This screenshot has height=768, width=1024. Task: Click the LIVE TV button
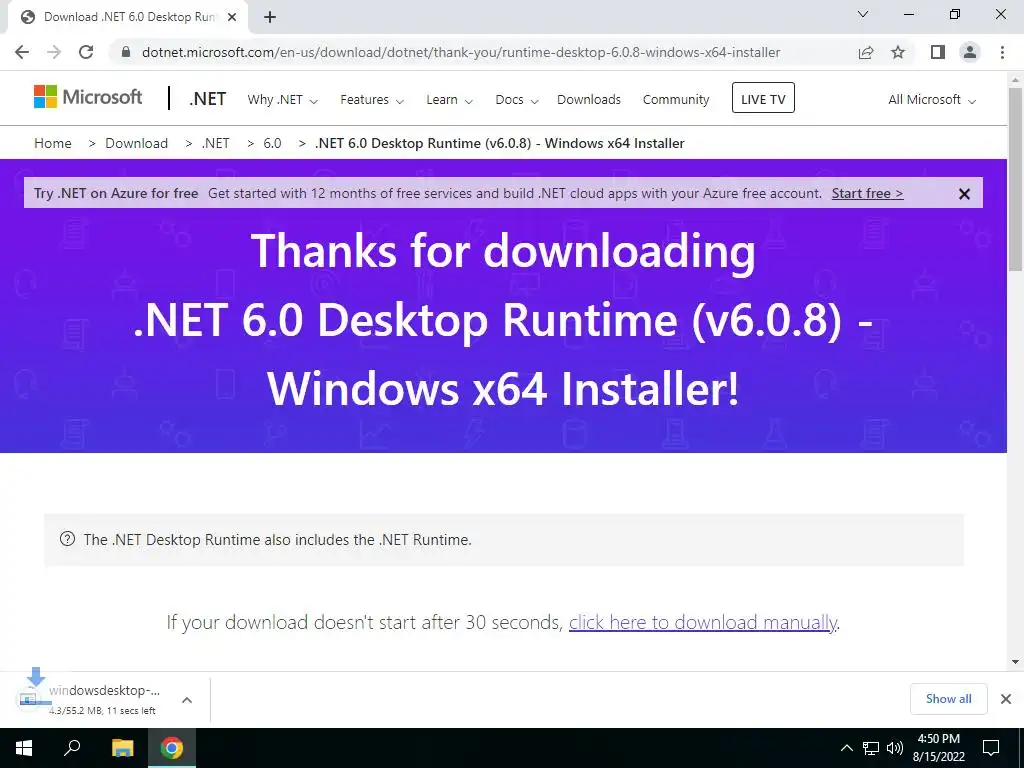tap(763, 98)
